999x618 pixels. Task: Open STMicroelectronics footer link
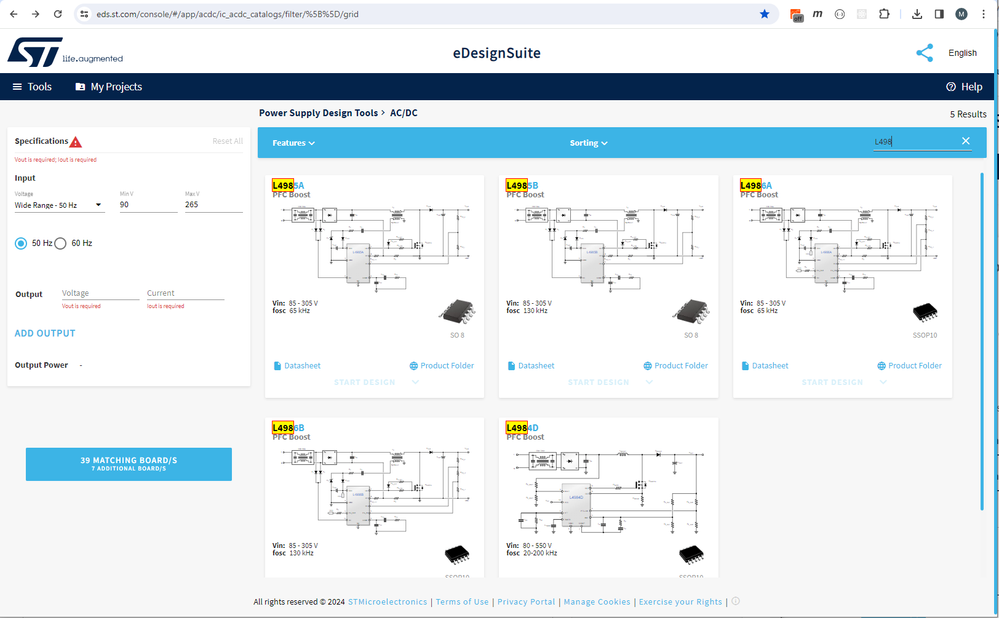(387, 601)
